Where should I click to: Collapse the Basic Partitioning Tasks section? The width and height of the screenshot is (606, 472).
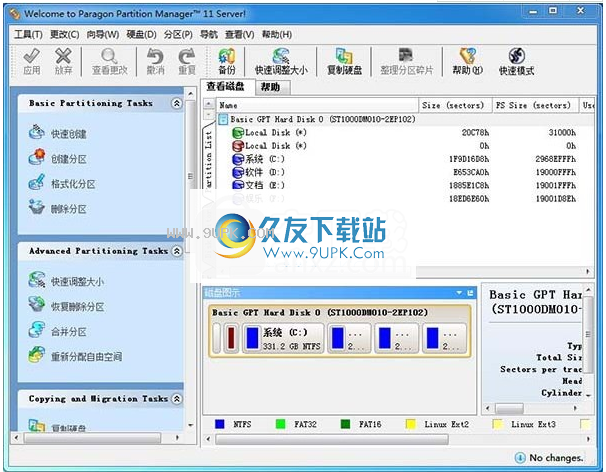[177, 103]
